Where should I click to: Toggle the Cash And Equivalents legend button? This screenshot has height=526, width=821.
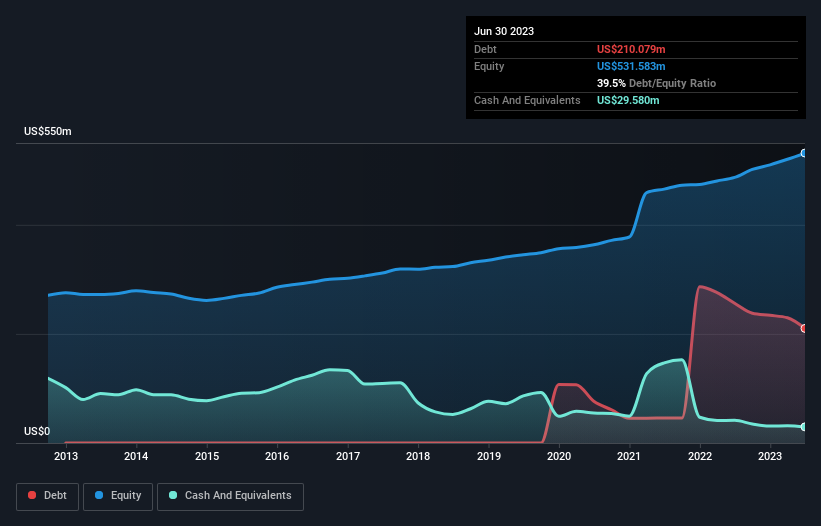pos(230,496)
